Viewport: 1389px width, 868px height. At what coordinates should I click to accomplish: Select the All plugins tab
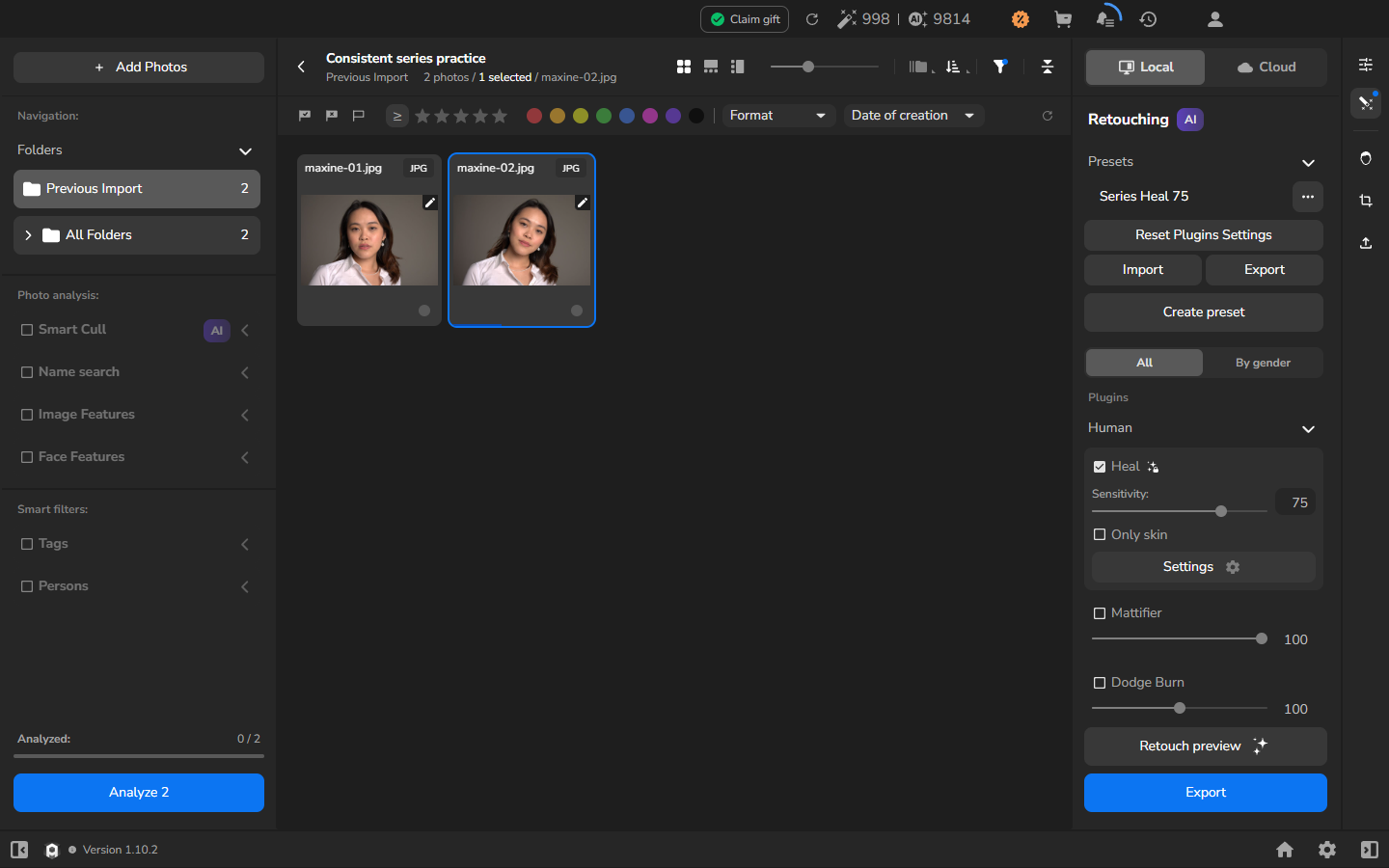click(x=1144, y=363)
